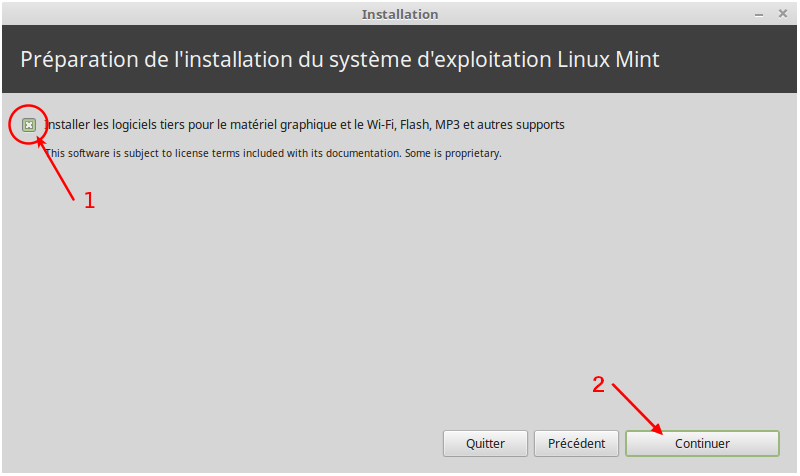800x476 pixels.
Task: Click the word "proprietary" in the license note
Action: click(472, 154)
